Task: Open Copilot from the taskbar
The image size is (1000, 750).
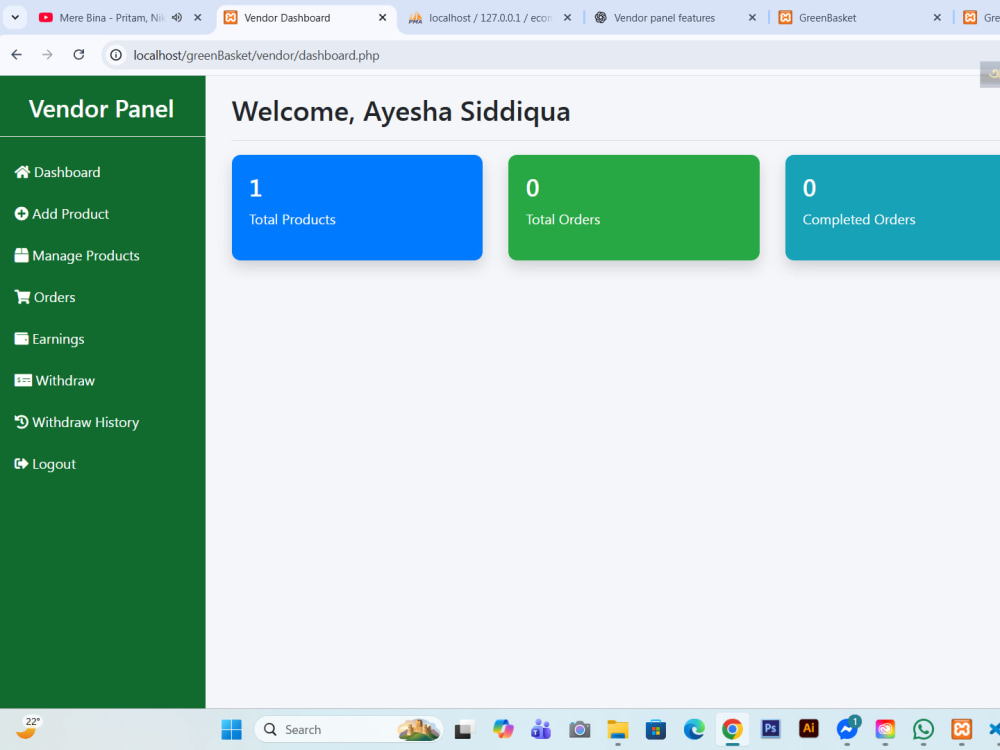Action: coord(503,729)
